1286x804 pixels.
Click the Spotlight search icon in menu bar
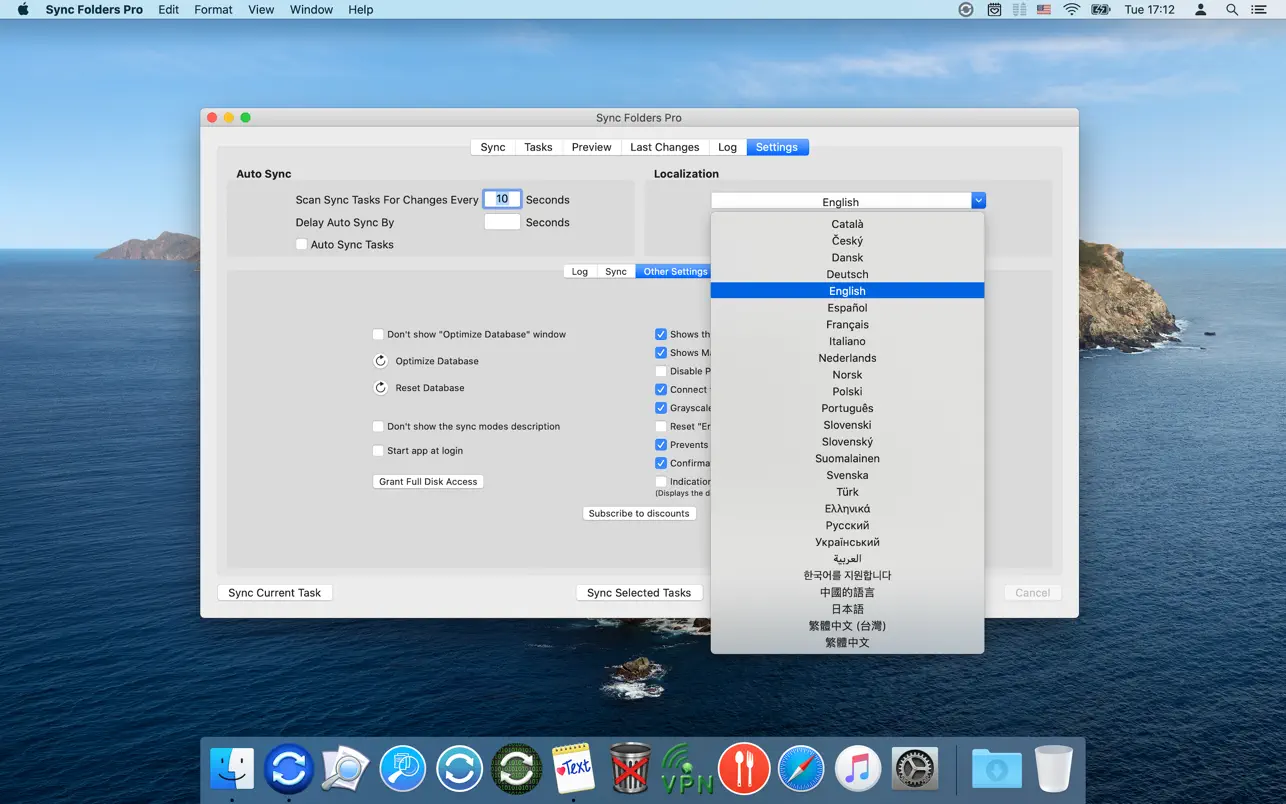point(1232,10)
